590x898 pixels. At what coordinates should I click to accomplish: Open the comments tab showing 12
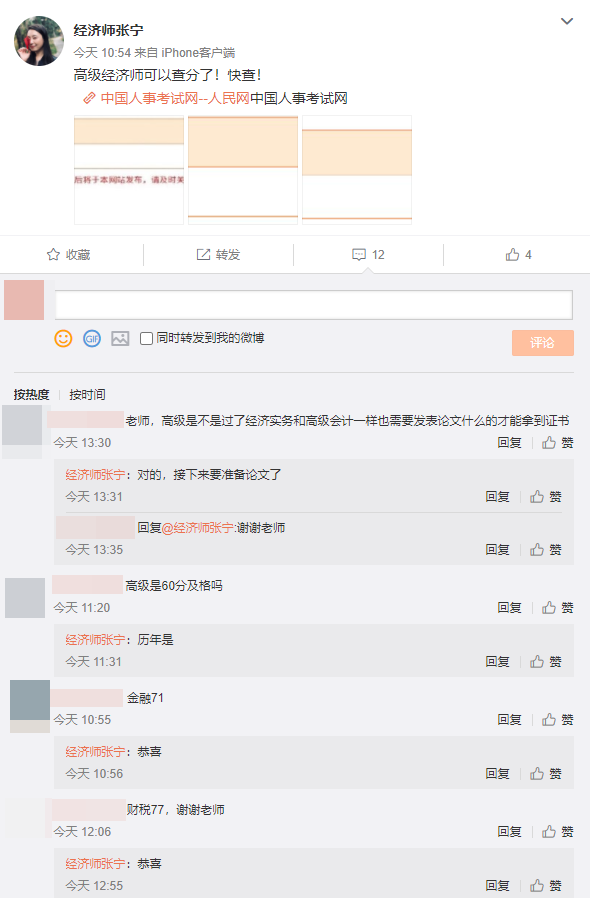tap(368, 255)
